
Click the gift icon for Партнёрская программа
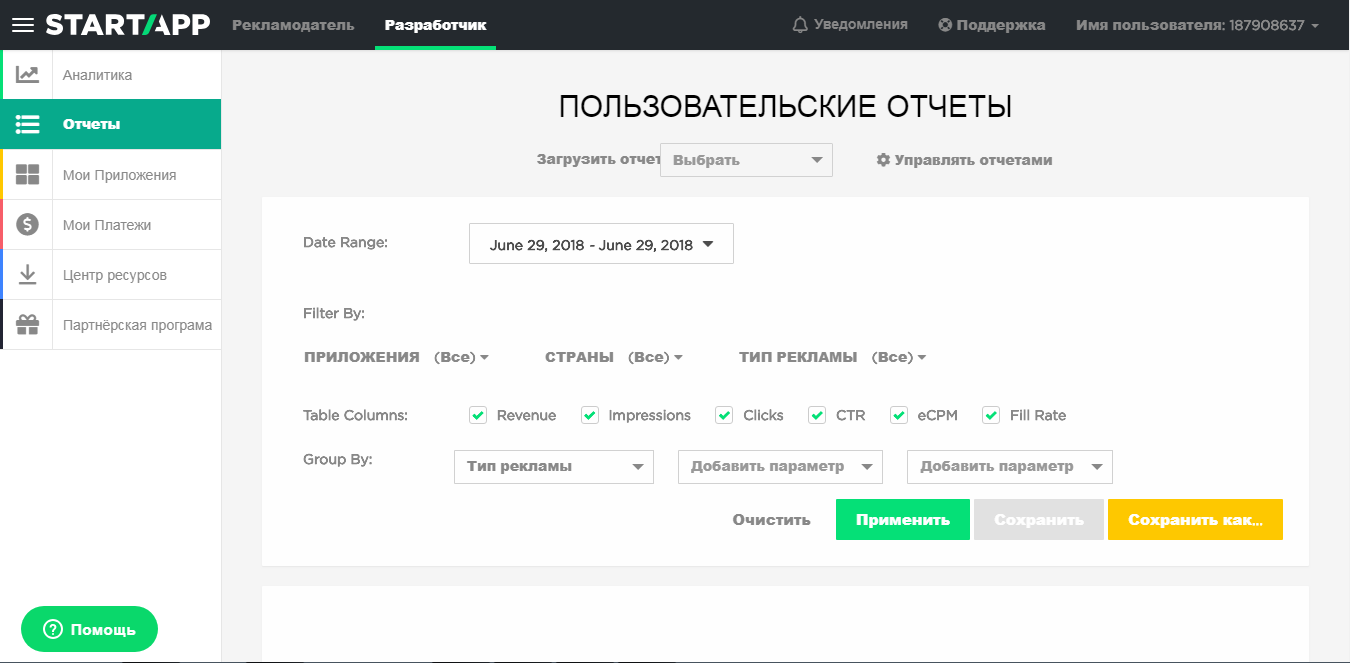(27, 324)
